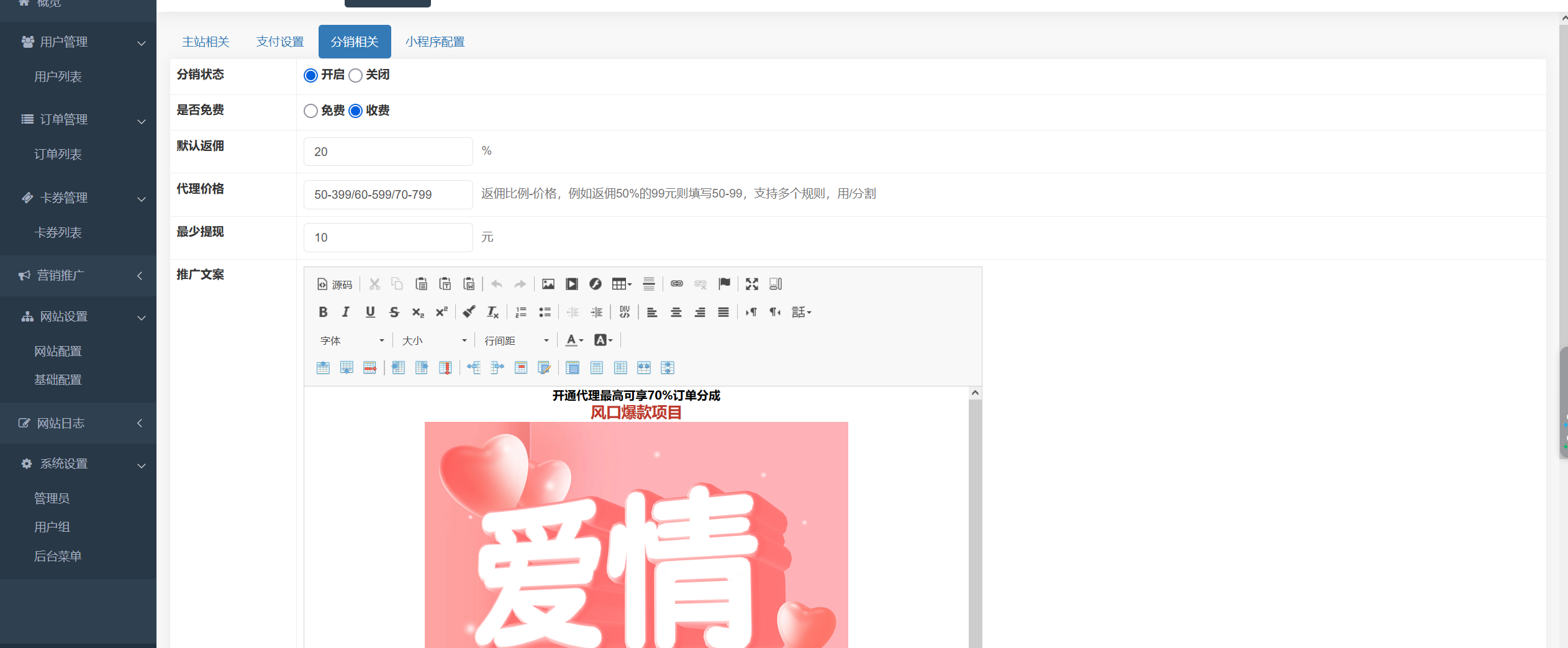Click the Insert Link icon
This screenshot has height=648, width=1568.
676,284
